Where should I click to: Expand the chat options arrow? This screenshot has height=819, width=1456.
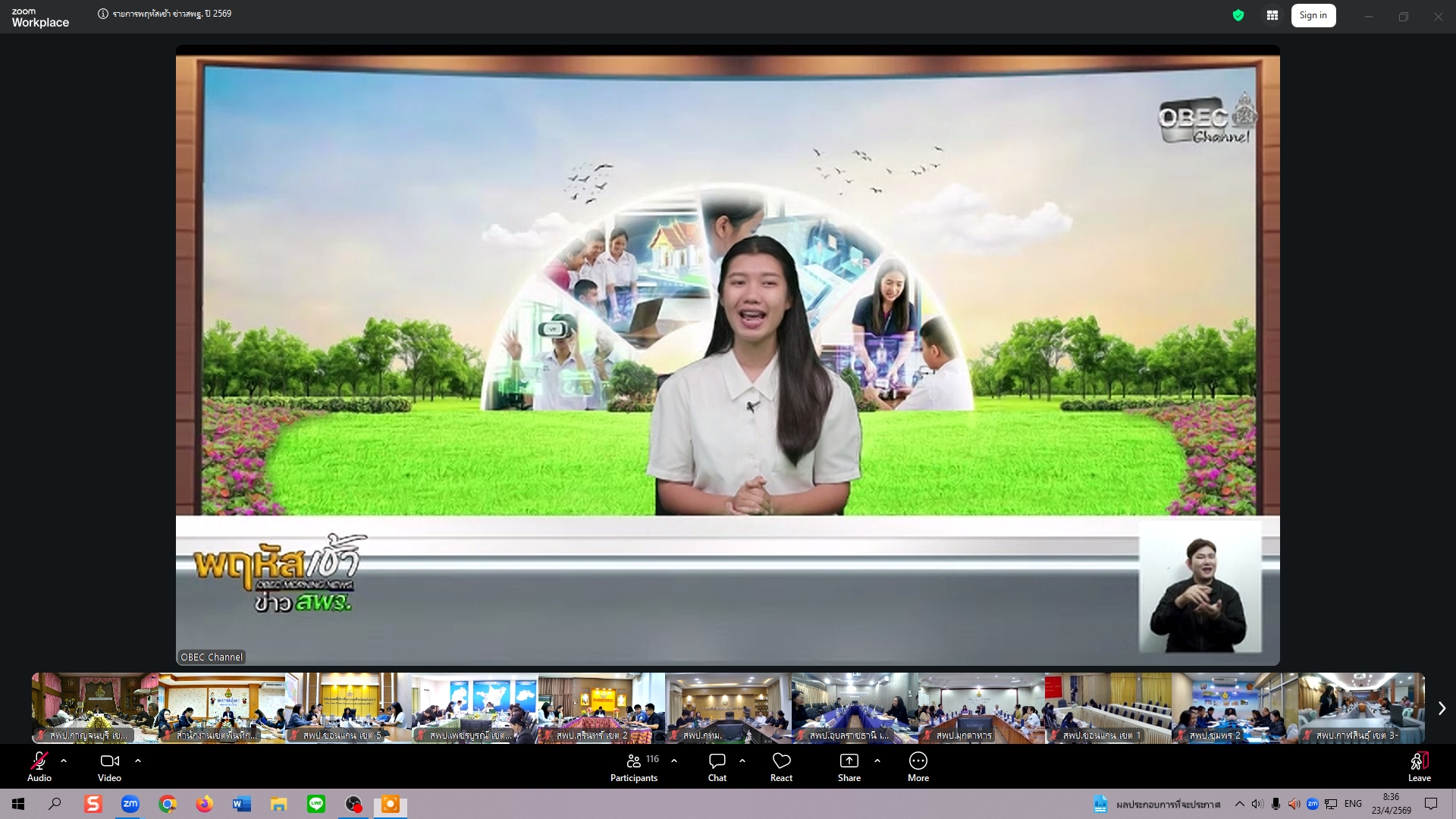coord(742,760)
